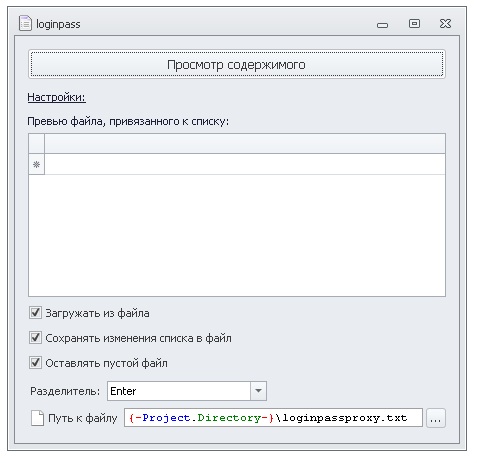Image resolution: width=477 pixels, height=463 pixels.
Task: Select the empty new row in preview grid
Action: click(x=245, y=164)
